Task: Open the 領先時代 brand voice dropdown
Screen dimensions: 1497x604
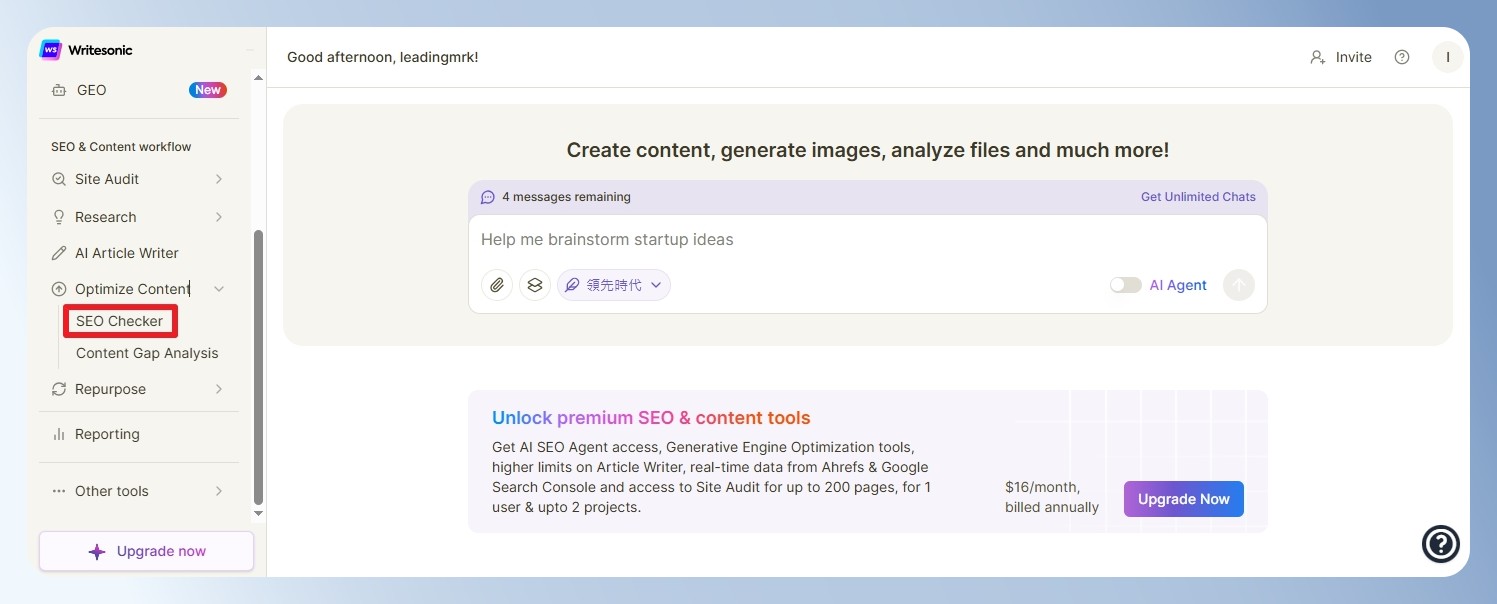Action: click(614, 285)
